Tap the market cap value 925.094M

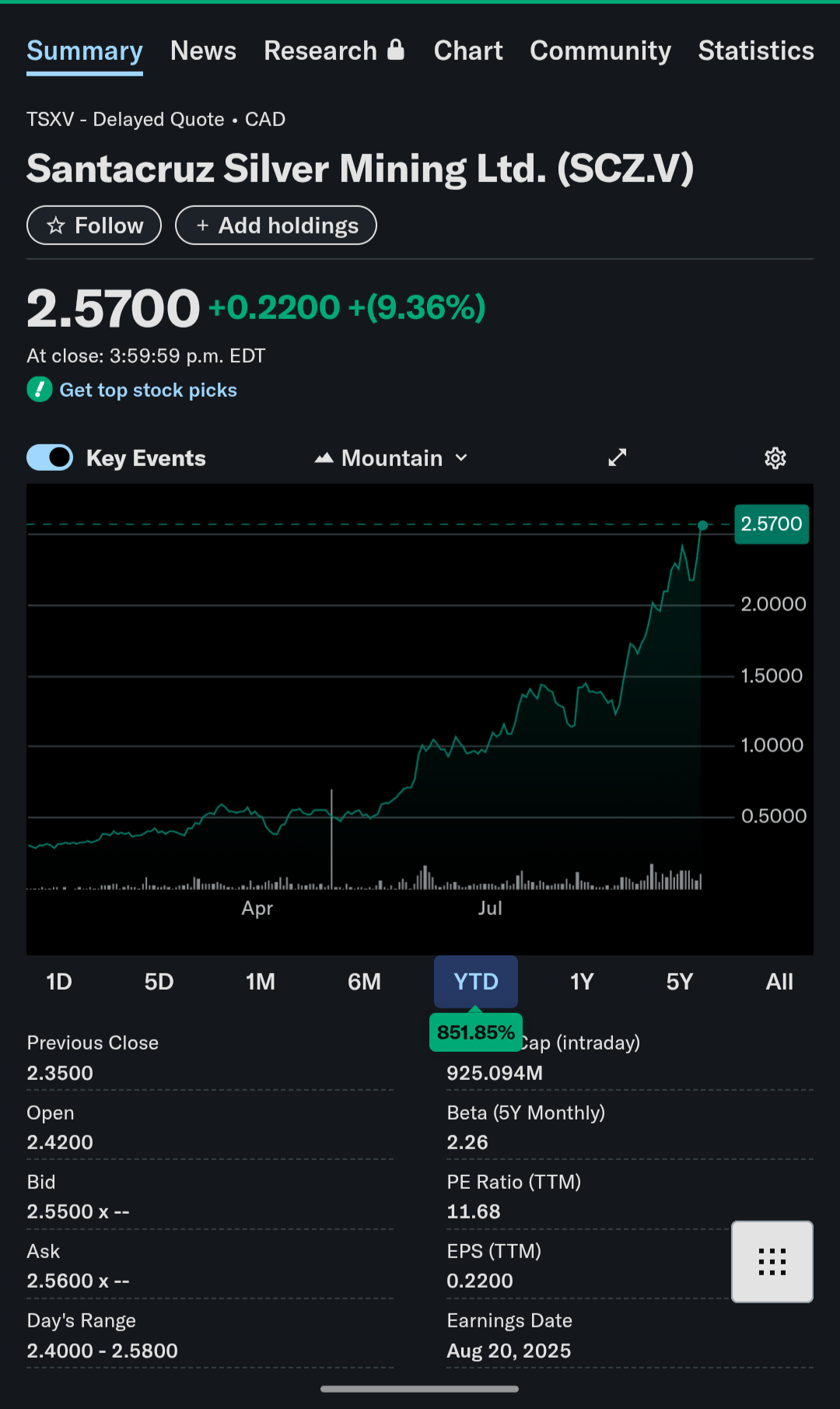point(495,1073)
